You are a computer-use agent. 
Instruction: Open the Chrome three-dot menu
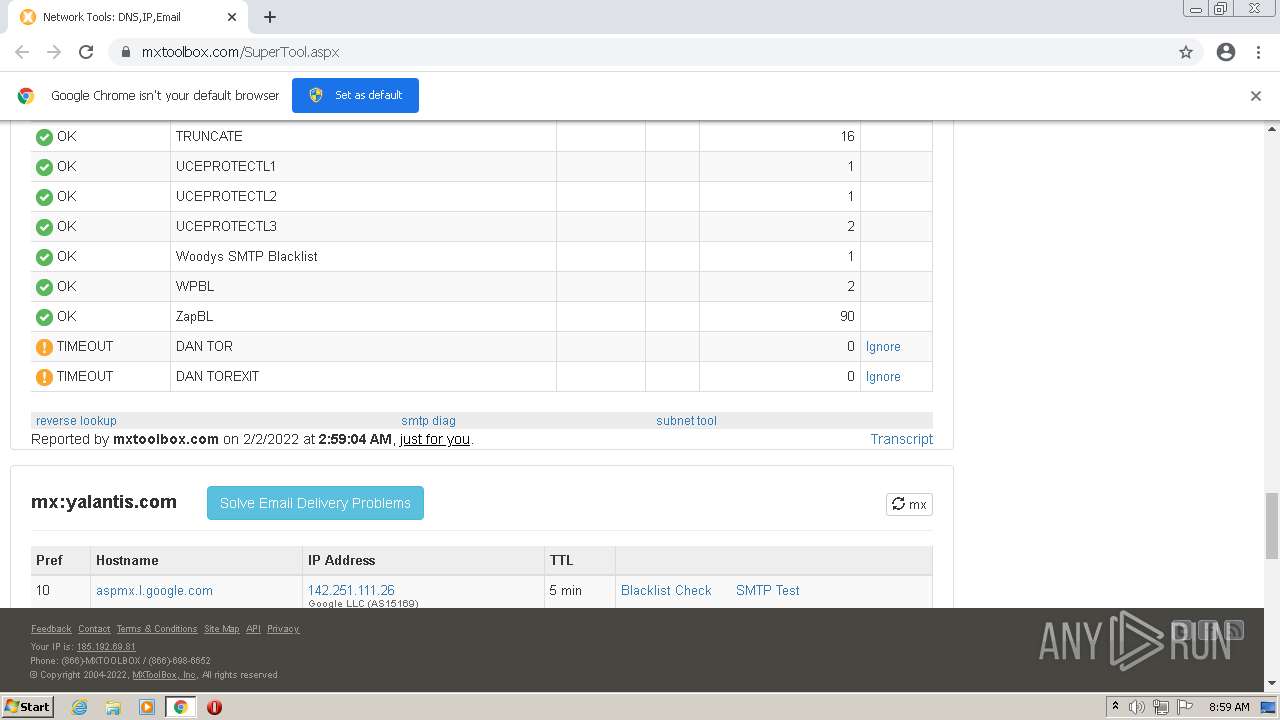pos(1258,52)
